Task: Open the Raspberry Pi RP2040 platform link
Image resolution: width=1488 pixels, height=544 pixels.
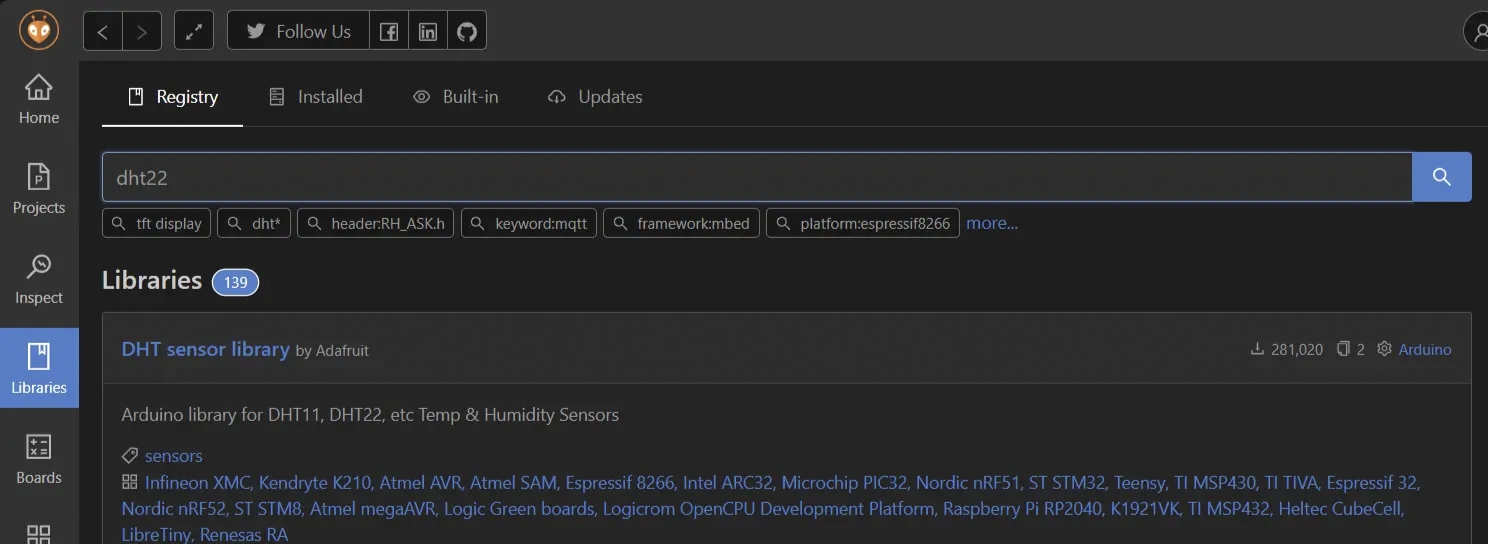Action: pos(1022,509)
